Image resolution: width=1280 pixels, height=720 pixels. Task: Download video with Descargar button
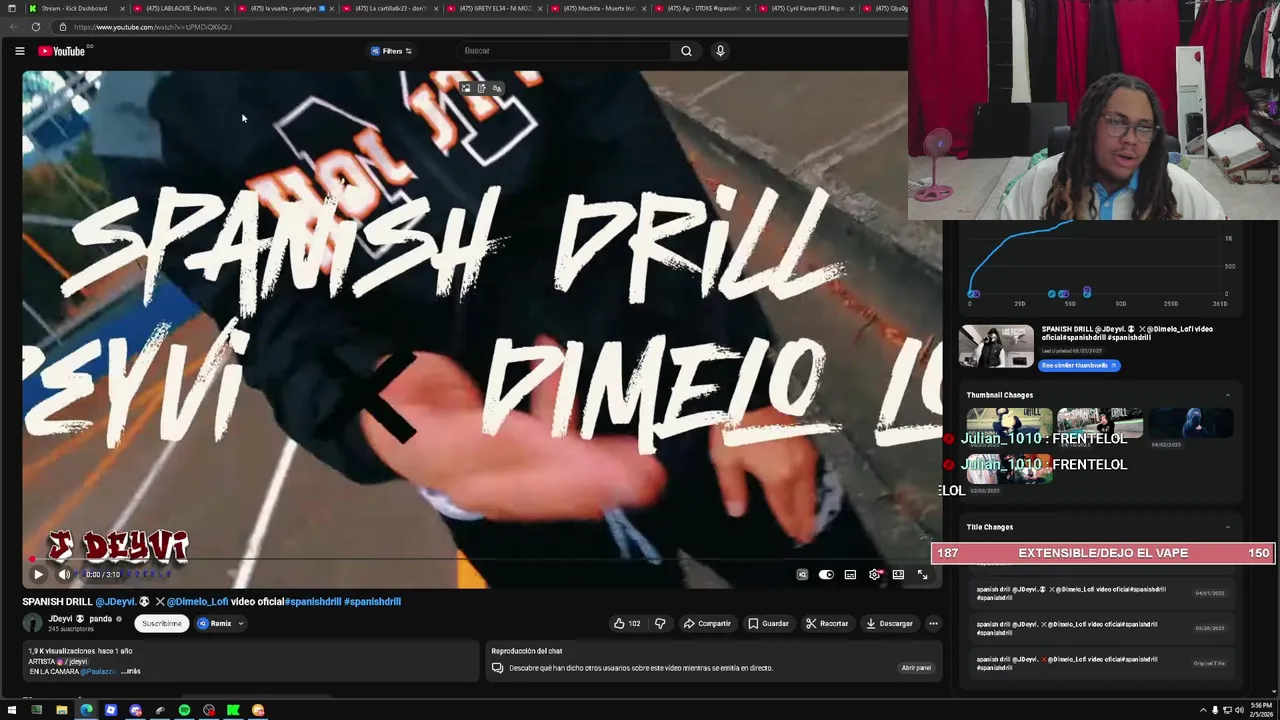click(889, 623)
